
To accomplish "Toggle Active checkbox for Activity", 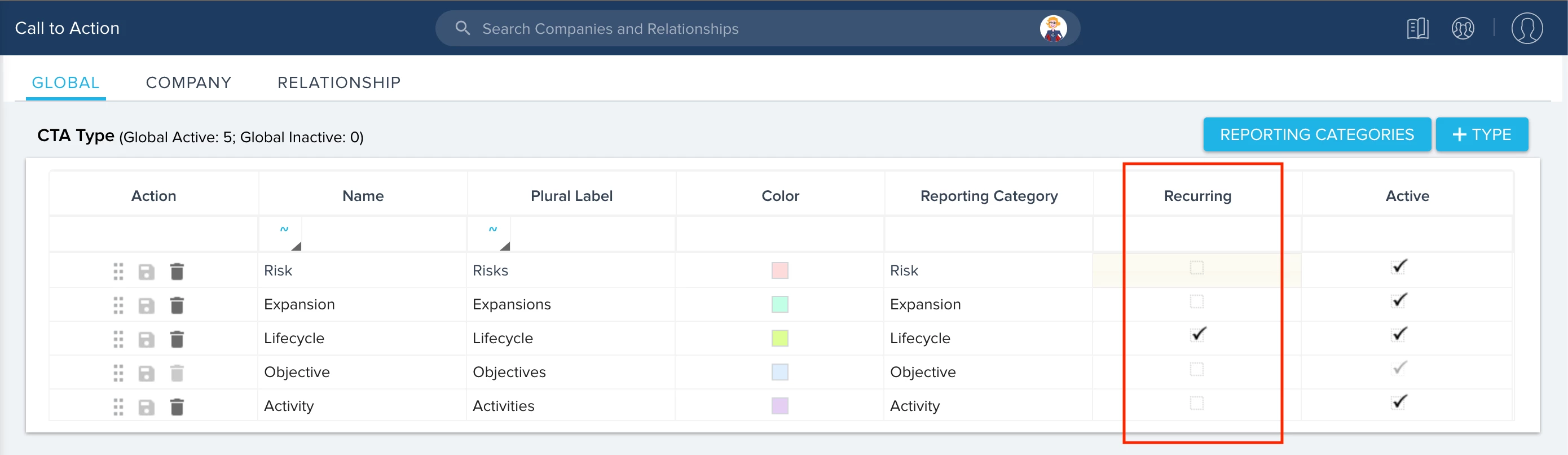I will (1399, 402).
